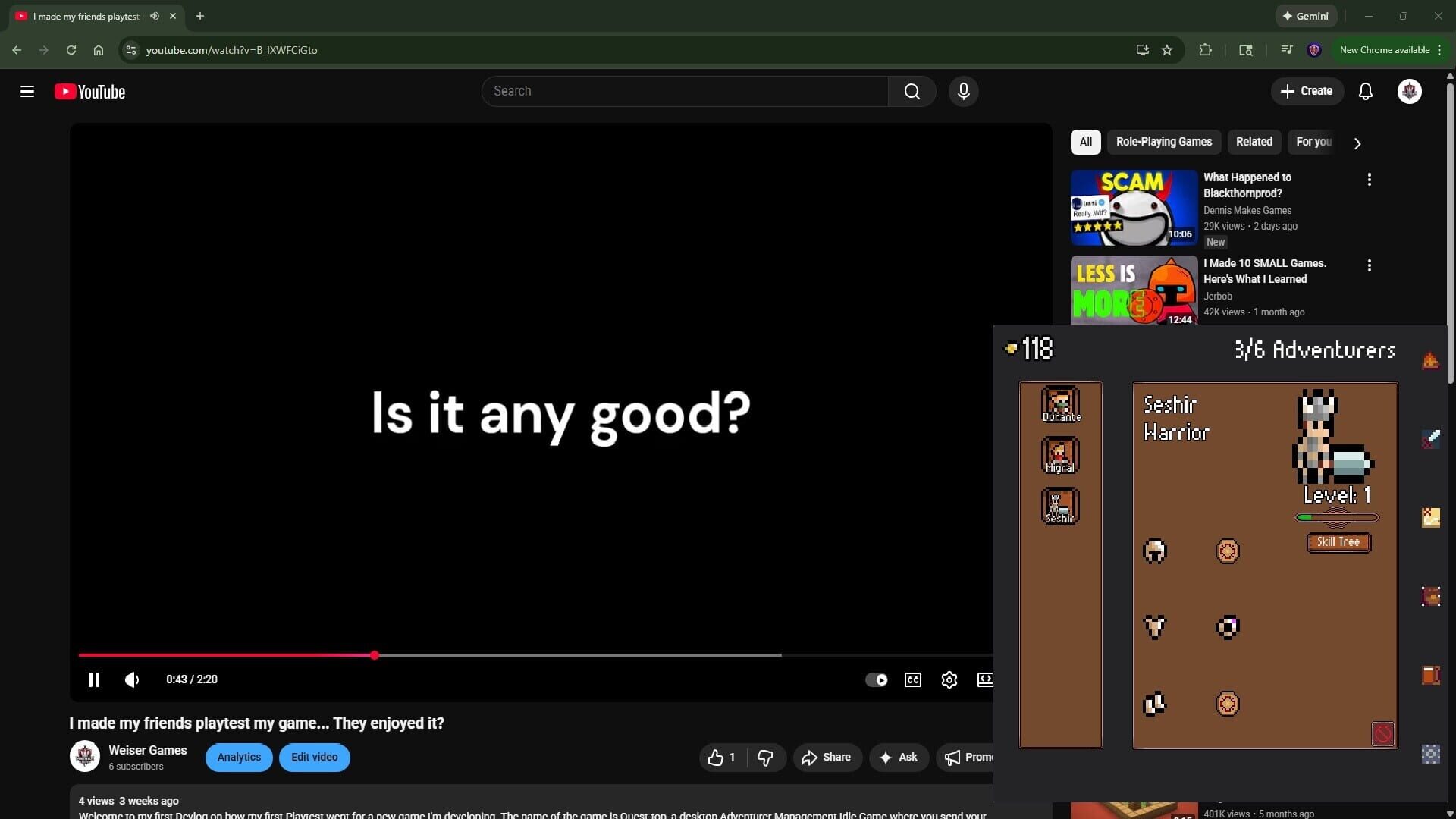This screenshot has width=1456, height=819.
Task: Open Analytics for this video
Action: pyautogui.click(x=238, y=757)
